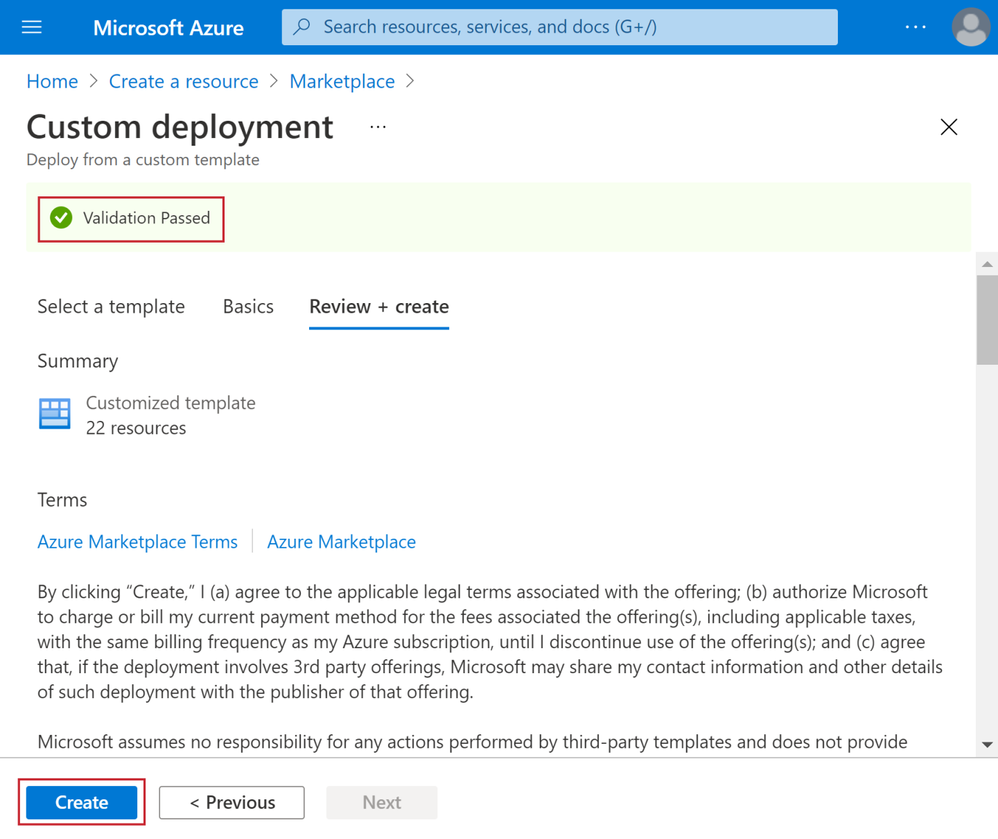The width and height of the screenshot is (998, 839).
Task: Navigate to Create a resource breadcrumb
Action: point(183,82)
